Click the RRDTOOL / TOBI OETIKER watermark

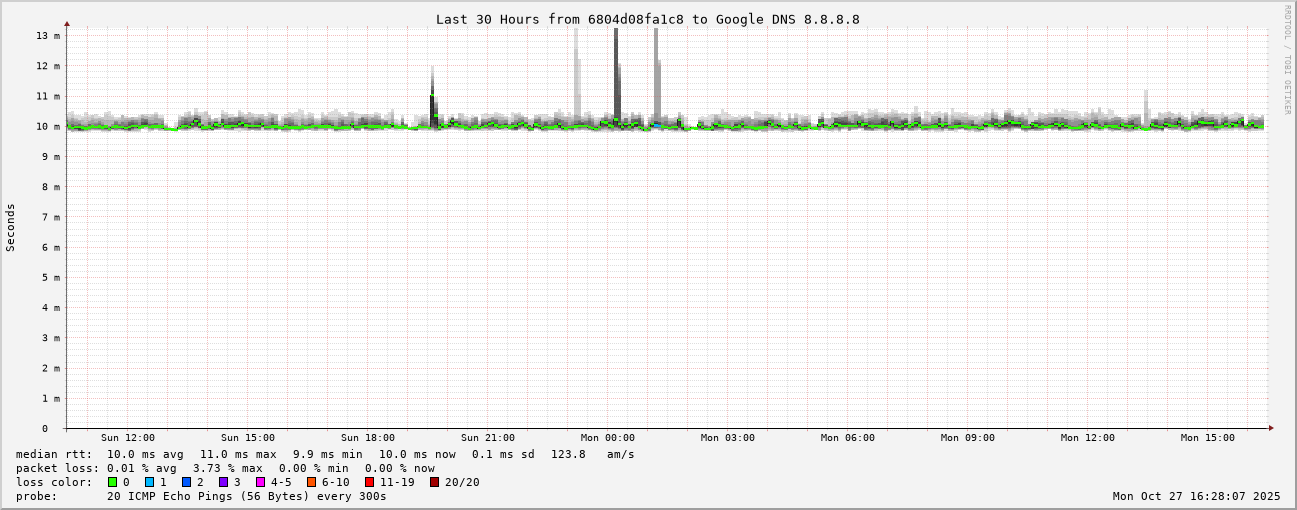[x=1287, y=59]
